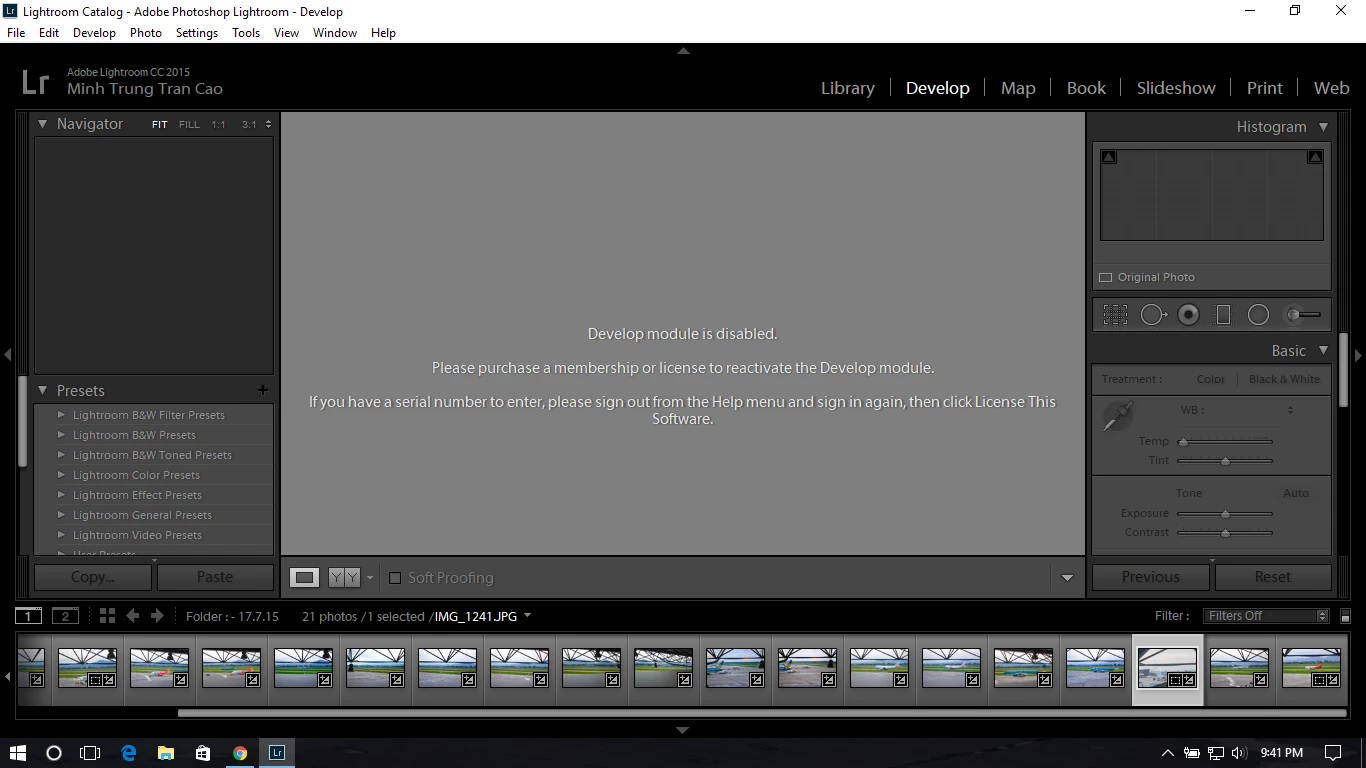Collapse the Basic panel triangle

pos(1323,351)
